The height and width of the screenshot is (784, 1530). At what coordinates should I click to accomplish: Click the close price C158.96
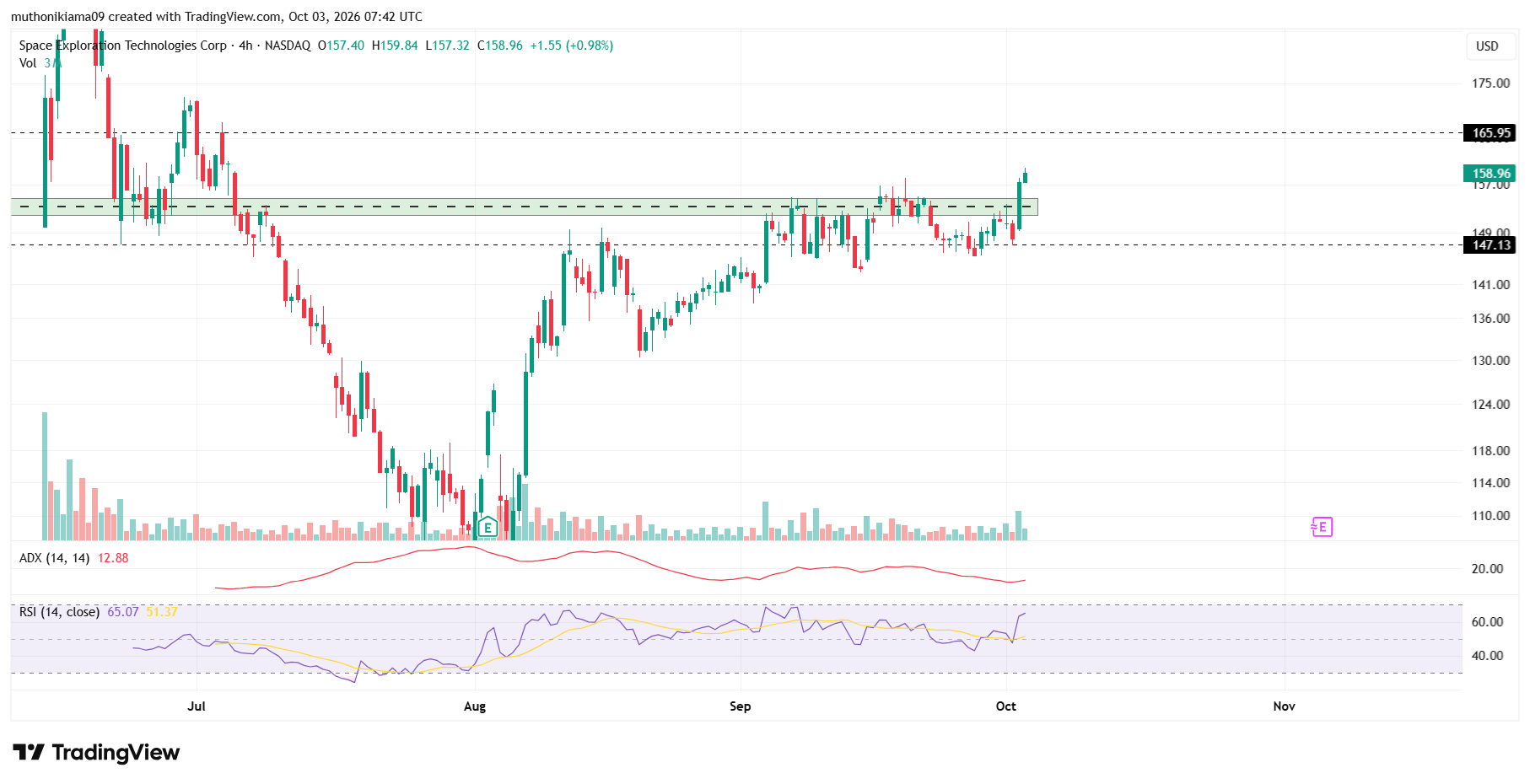[x=500, y=46]
